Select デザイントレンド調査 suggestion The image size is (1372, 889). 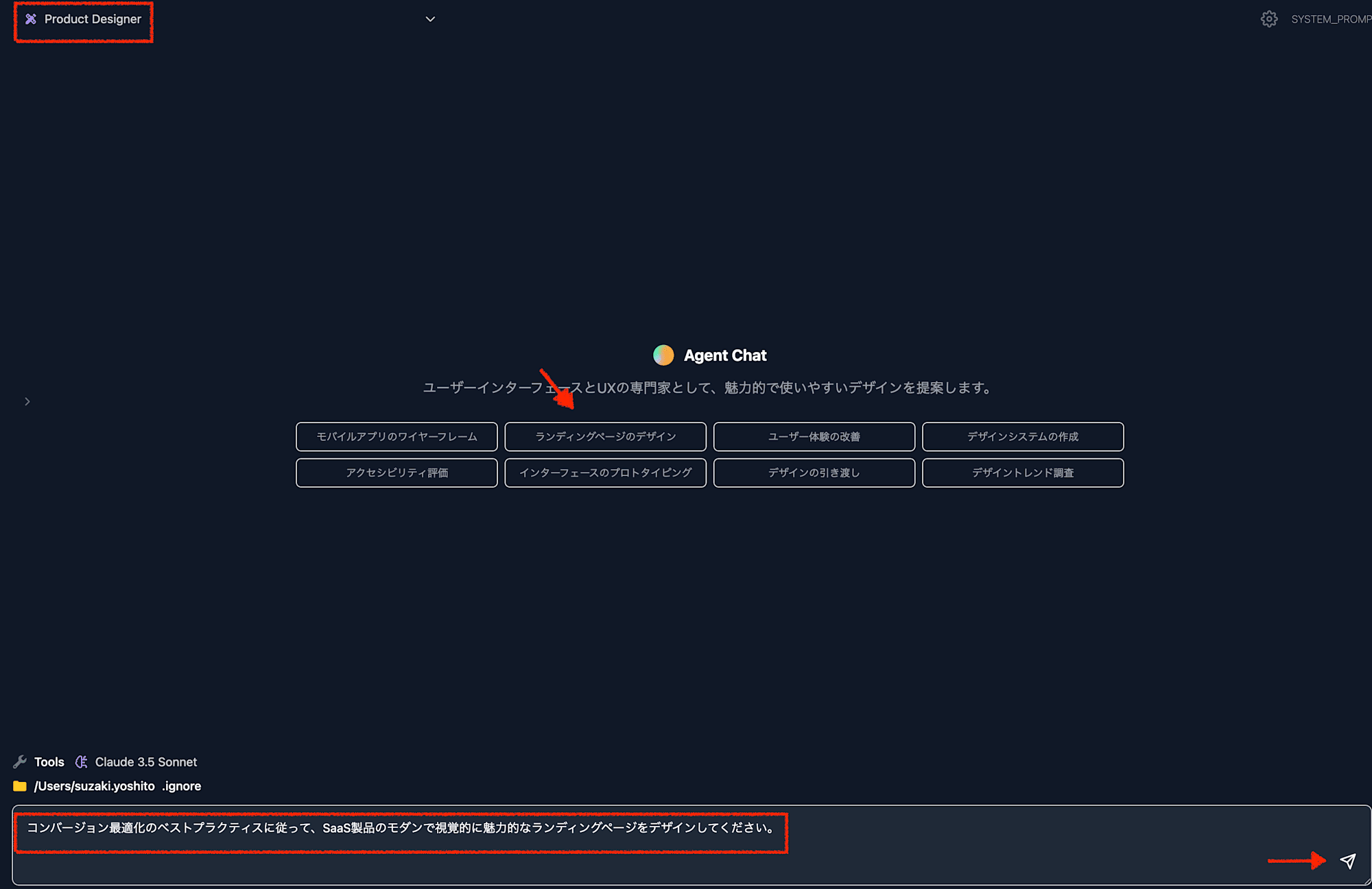click(x=1023, y=473)
